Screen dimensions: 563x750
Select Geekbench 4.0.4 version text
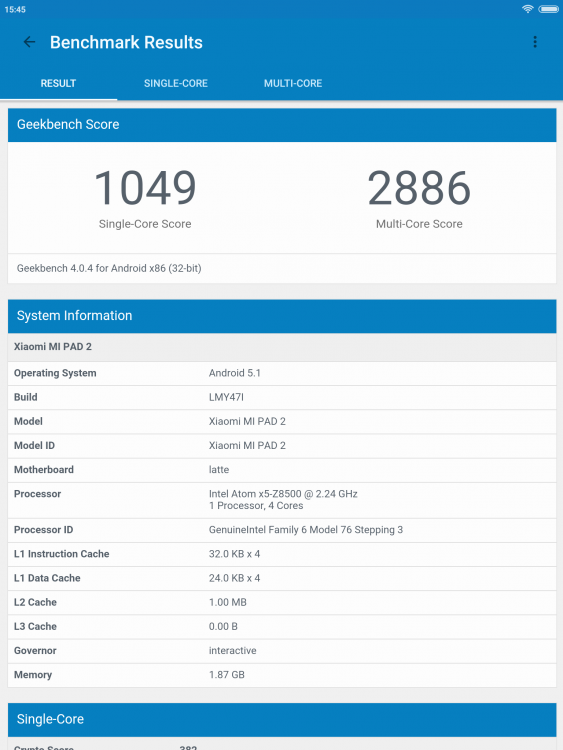click(x=109, y=268)
